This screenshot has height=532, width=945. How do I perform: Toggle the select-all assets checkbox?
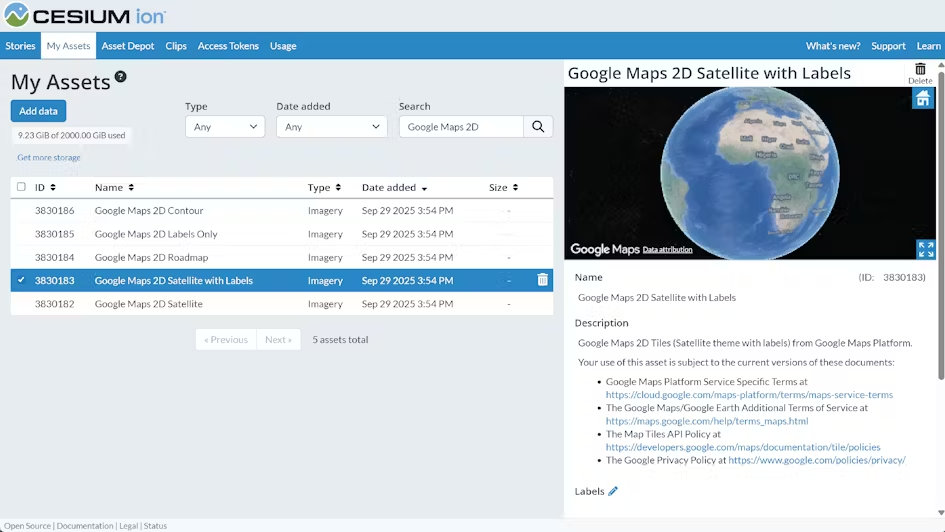click(x=21, y=187)
